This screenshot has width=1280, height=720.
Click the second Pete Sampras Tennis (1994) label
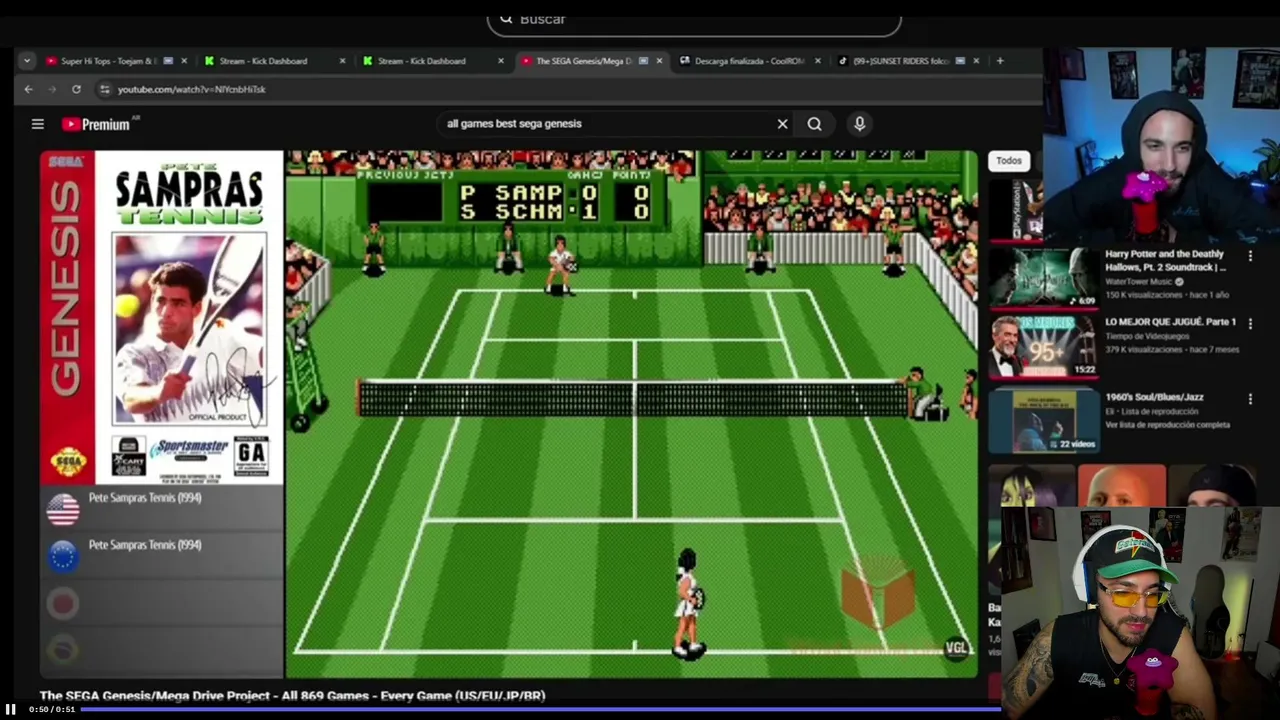point(145,545)
